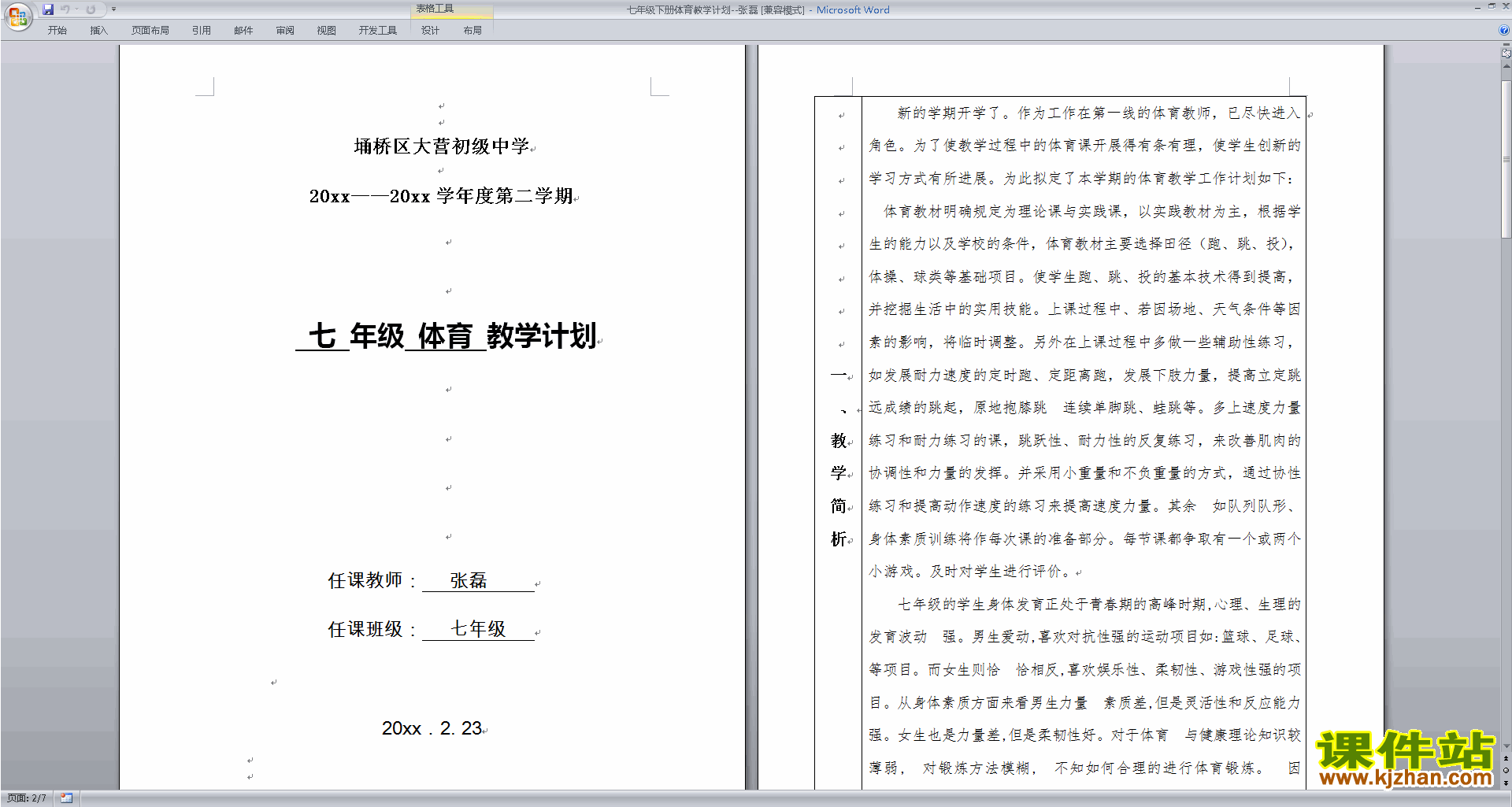Go to the next page with the double-down arrow
This screenshot has height=807, width=1512.
(x=1506, y=783)
